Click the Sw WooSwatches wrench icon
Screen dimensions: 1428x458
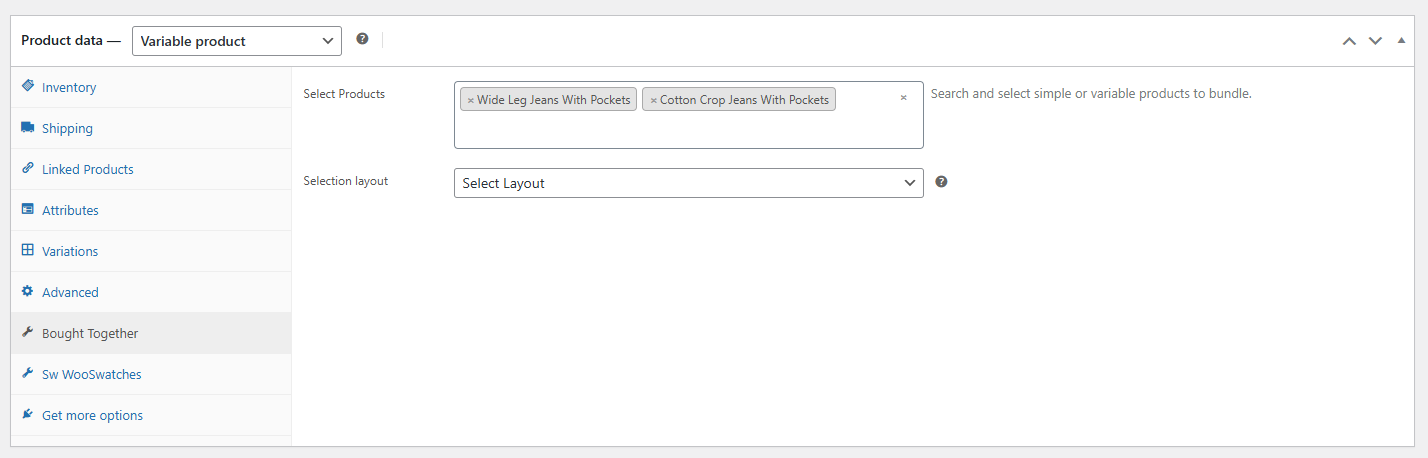(x=28, y=374)
